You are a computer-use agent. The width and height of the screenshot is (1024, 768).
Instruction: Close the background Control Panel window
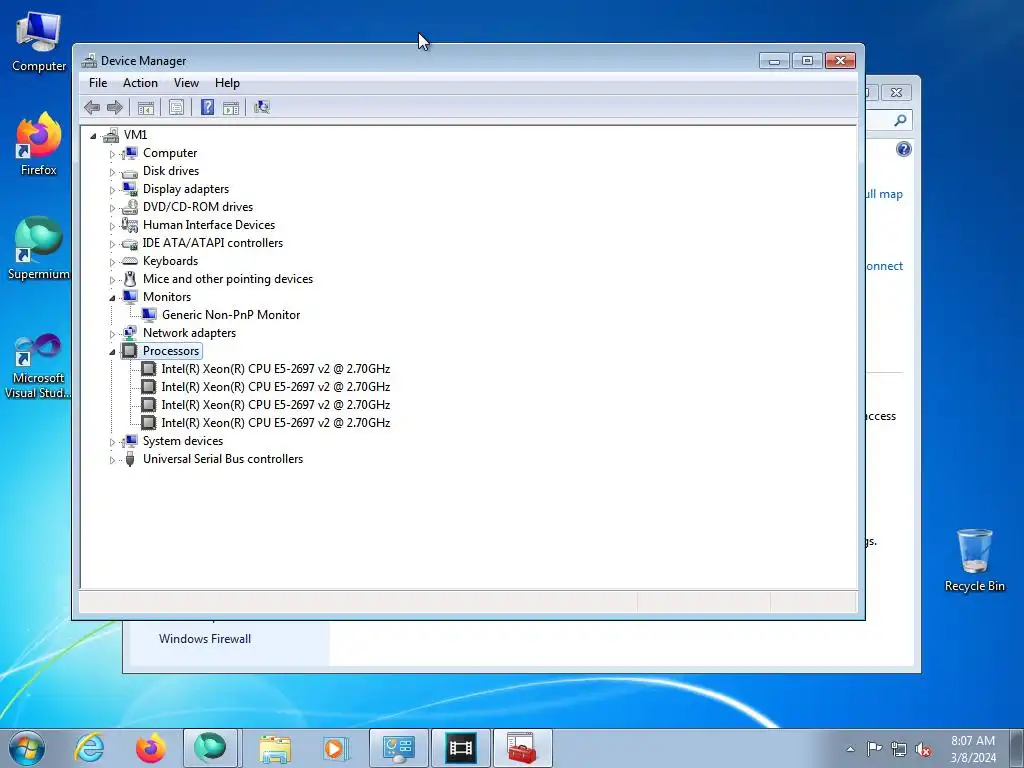point(897,93)
